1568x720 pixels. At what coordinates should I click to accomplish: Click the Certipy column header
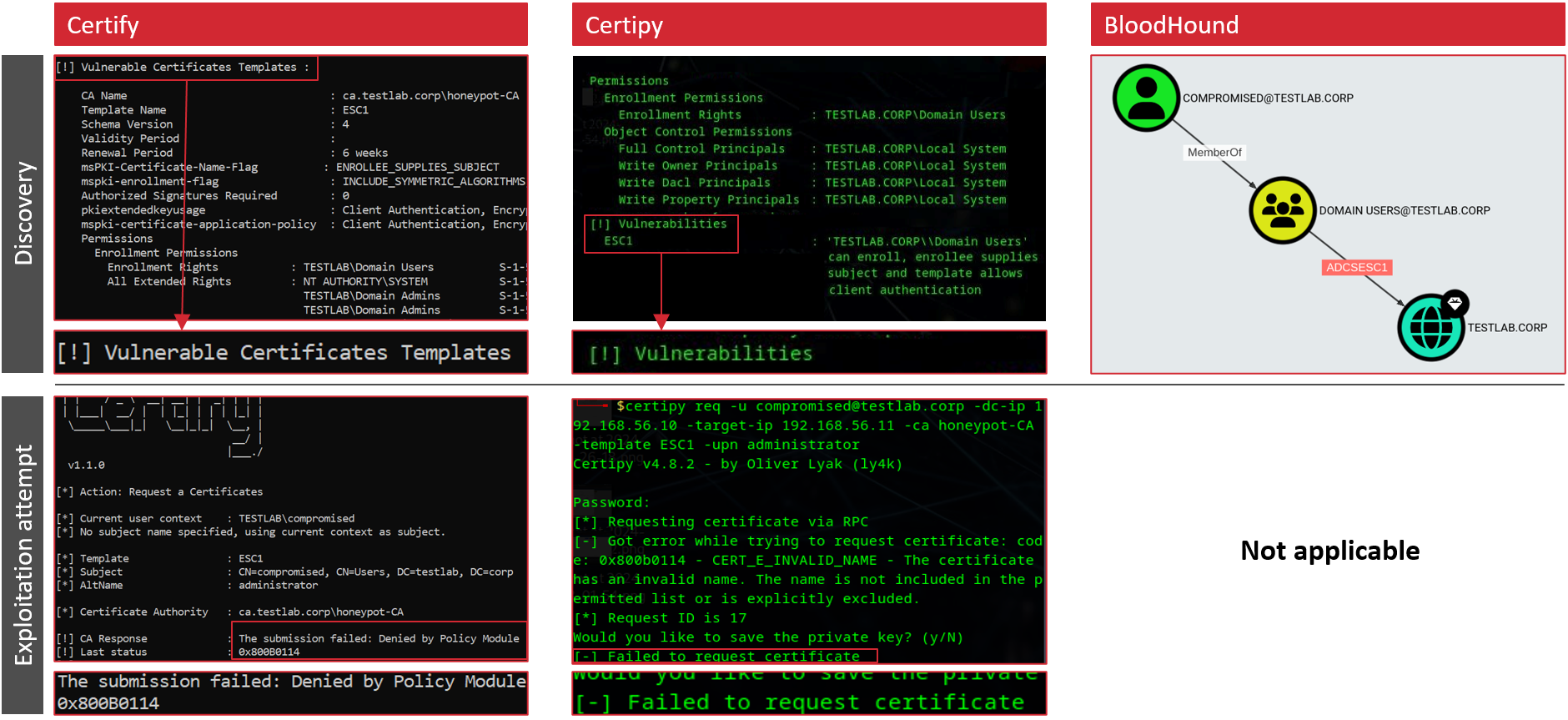809,24
